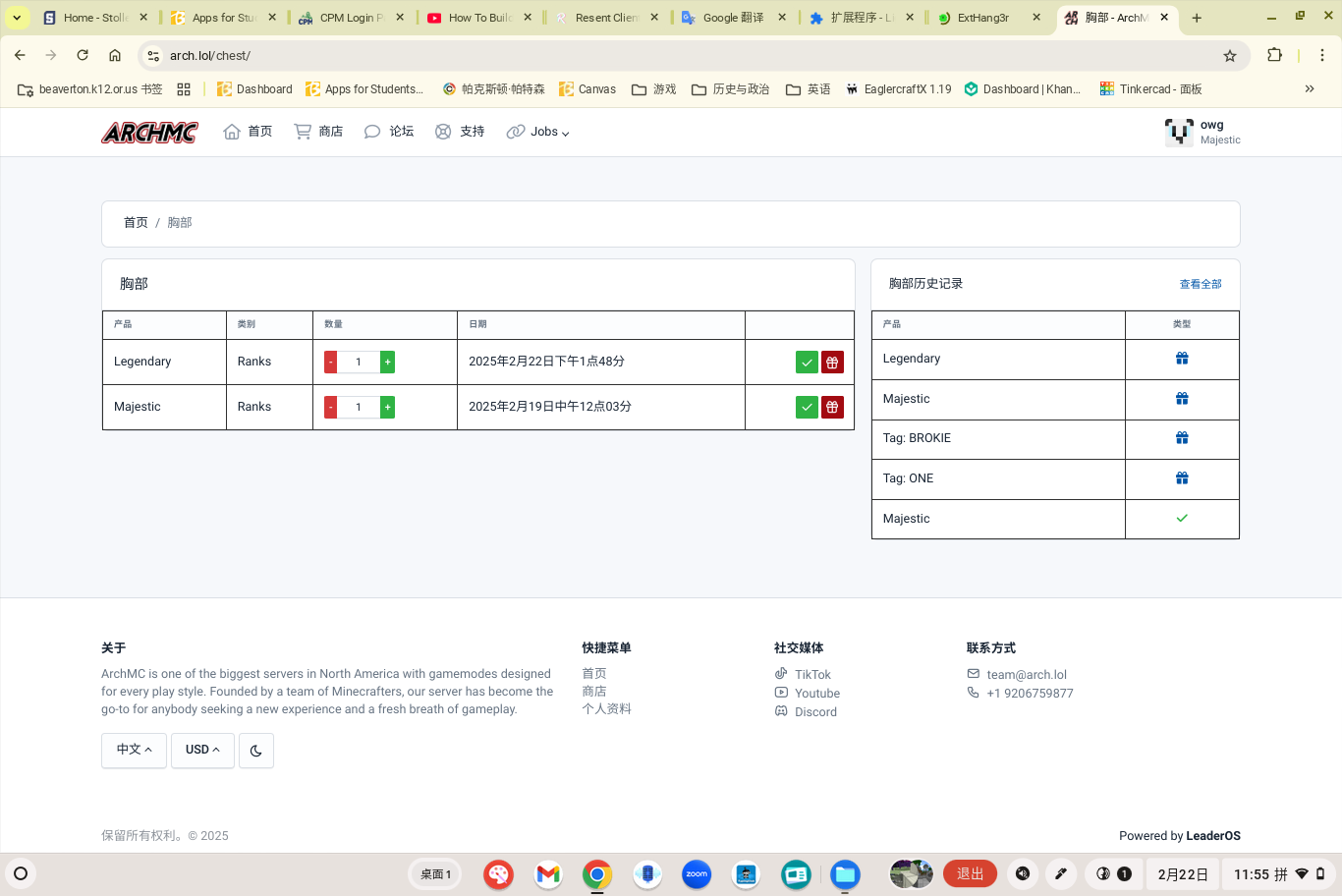Open the TikTok social link

[803, 675]
